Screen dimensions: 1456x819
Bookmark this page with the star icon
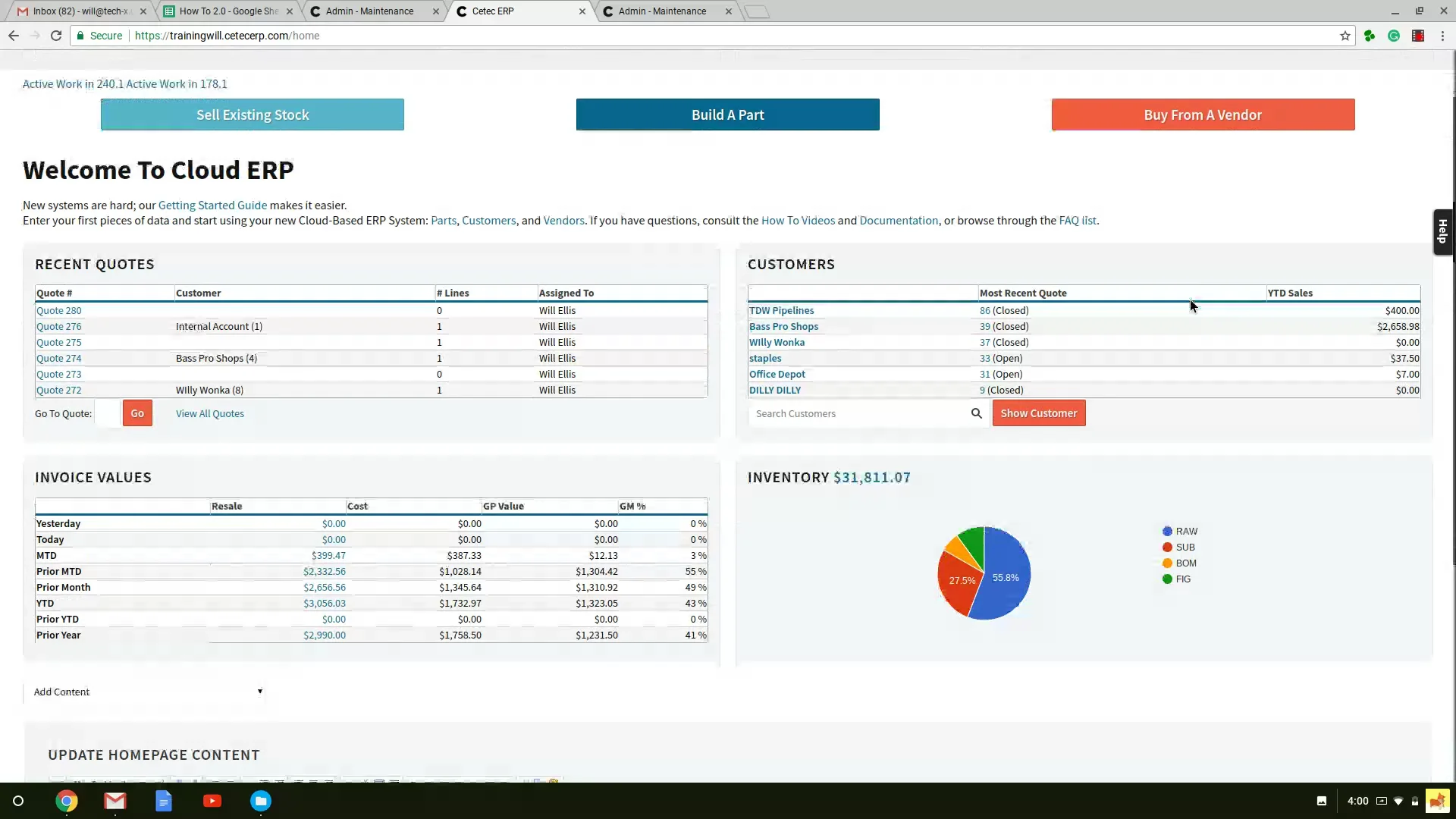pyautogui.click(x=1345, y=36)
